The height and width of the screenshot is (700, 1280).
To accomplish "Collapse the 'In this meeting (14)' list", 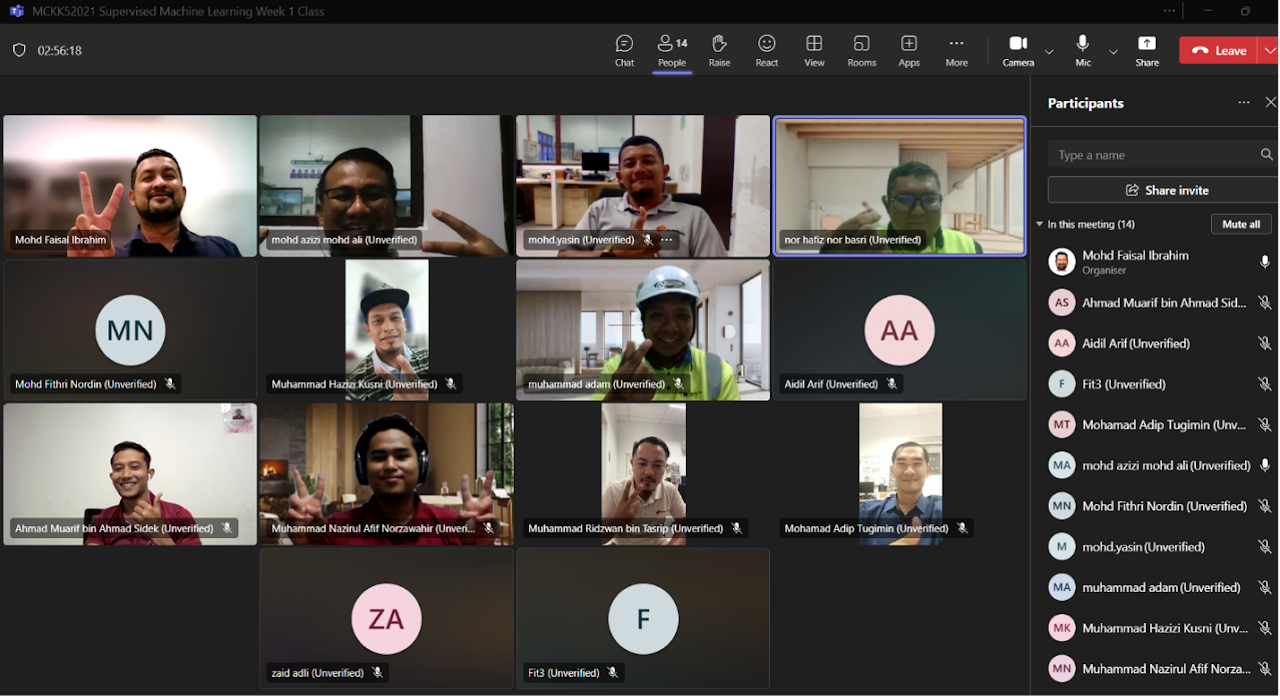I will tap(1040, 225).
